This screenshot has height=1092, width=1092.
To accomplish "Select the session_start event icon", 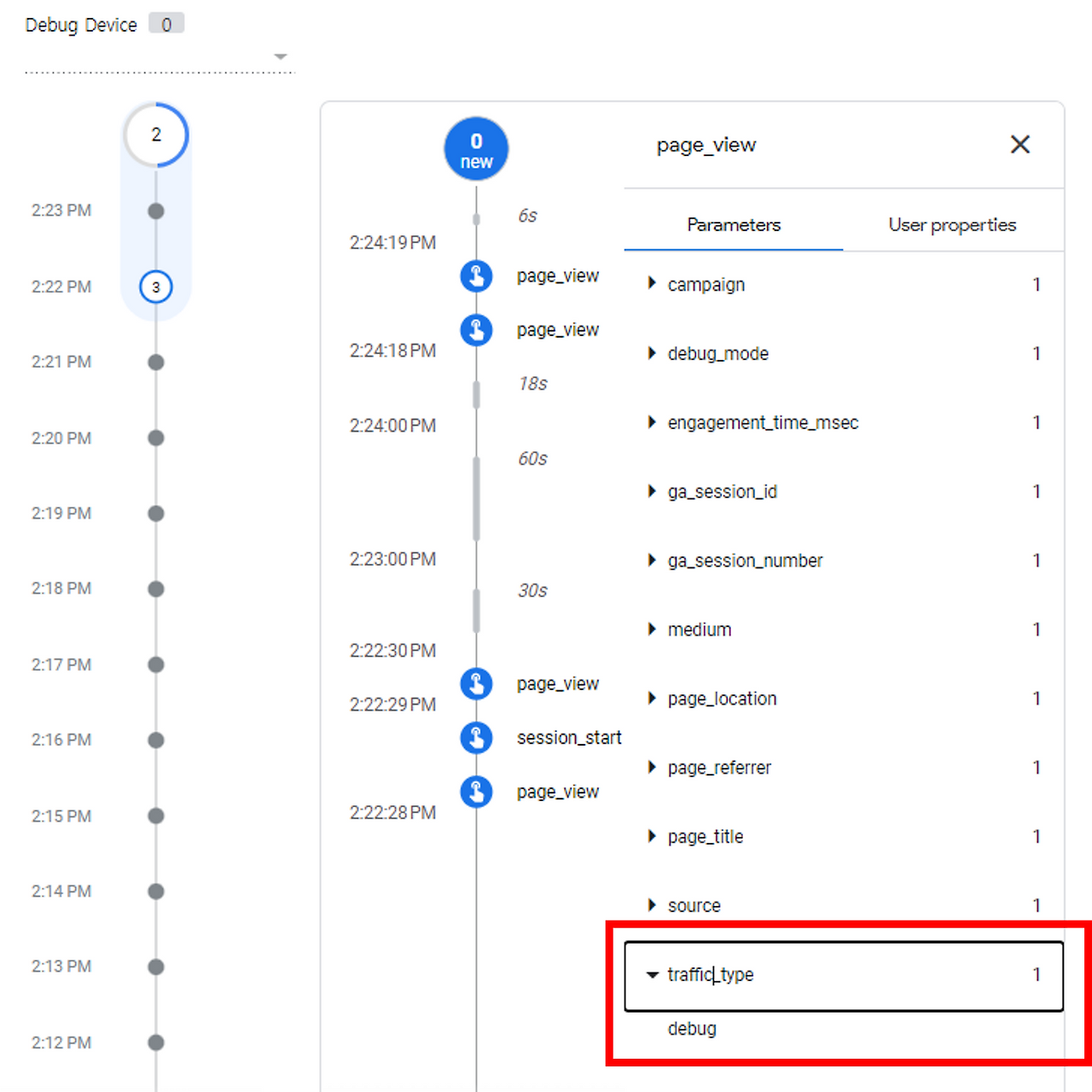I will click(x=476, y=737).
